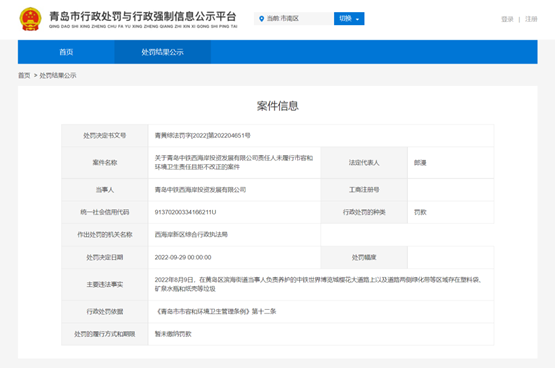Click the unified social credit code value
This screenshot has height=368, width=555.
click(185, 212)
